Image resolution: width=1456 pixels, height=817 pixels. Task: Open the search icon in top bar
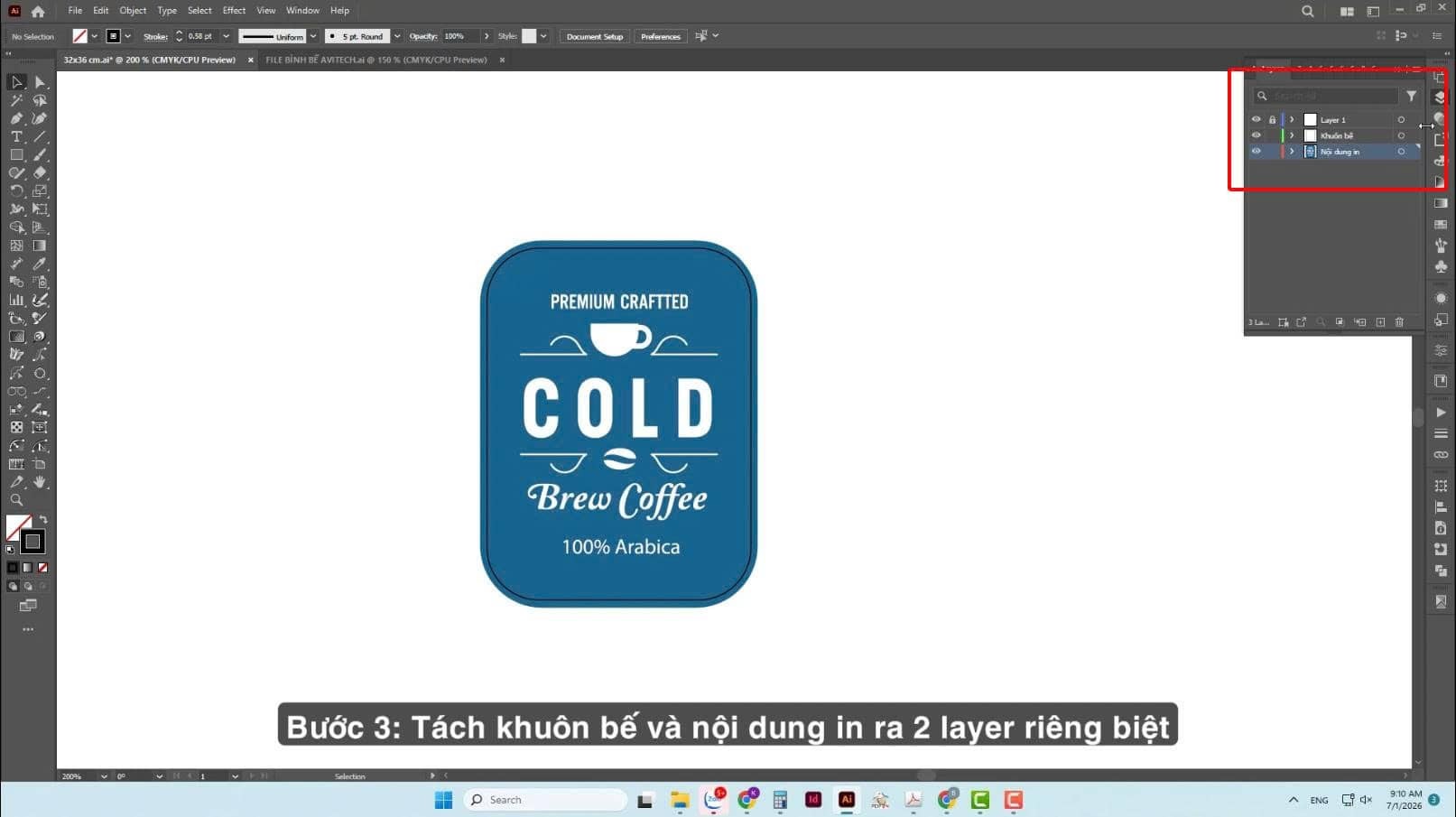1307,12
